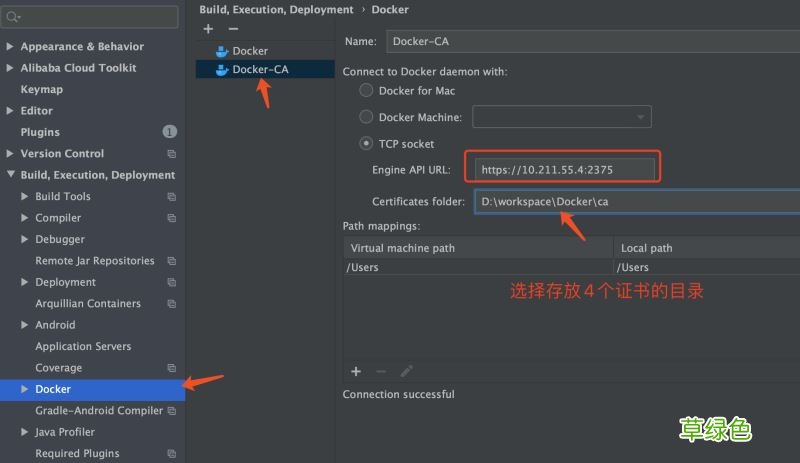The height and width of the screenshot is (463, 800).
Task: Click the project-level icon next to Version Control
Action: (x=172, y=154)
